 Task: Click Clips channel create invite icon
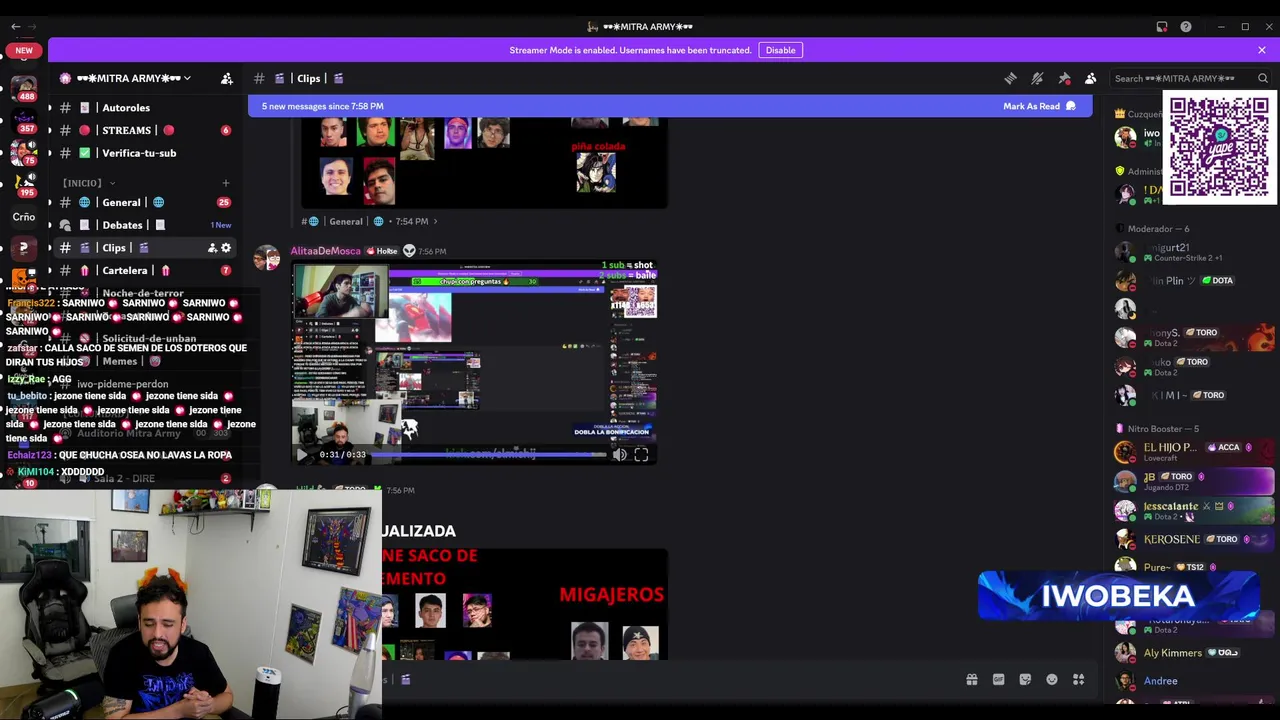click(212, 248)
